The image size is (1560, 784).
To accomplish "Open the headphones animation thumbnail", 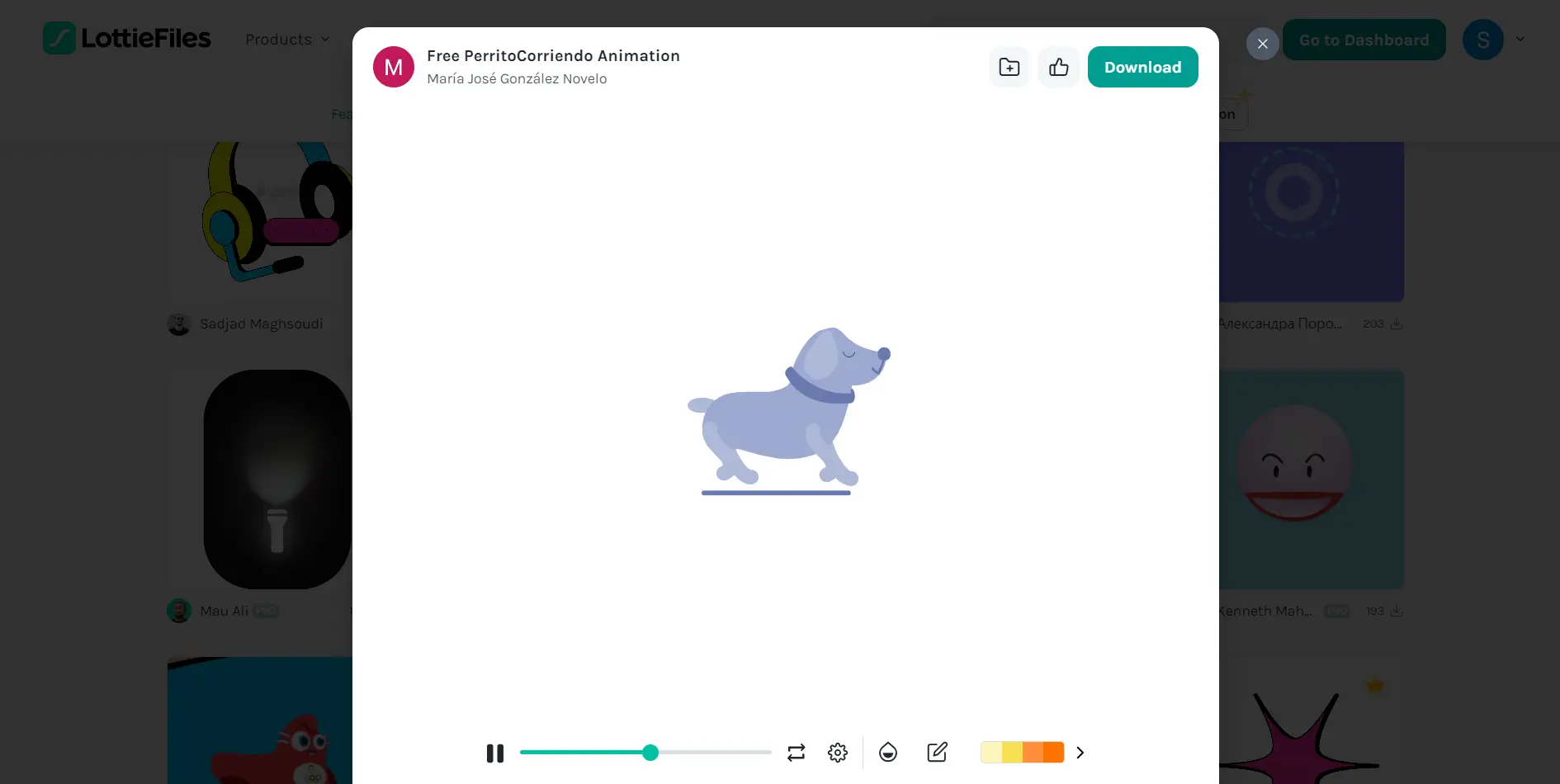I will (260, 221).
